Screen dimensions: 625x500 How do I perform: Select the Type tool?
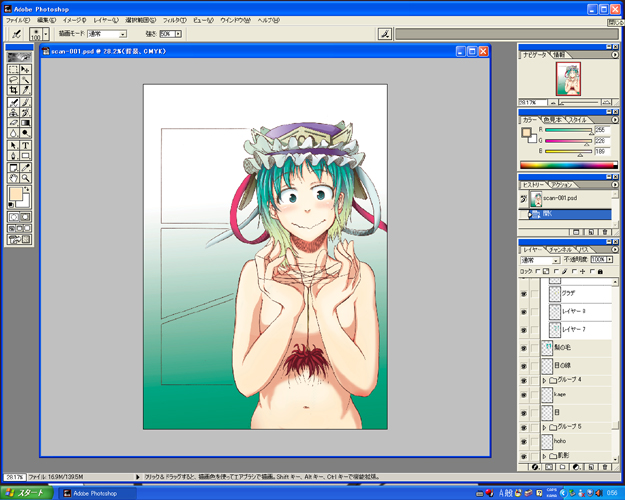(x=25, y=146)
